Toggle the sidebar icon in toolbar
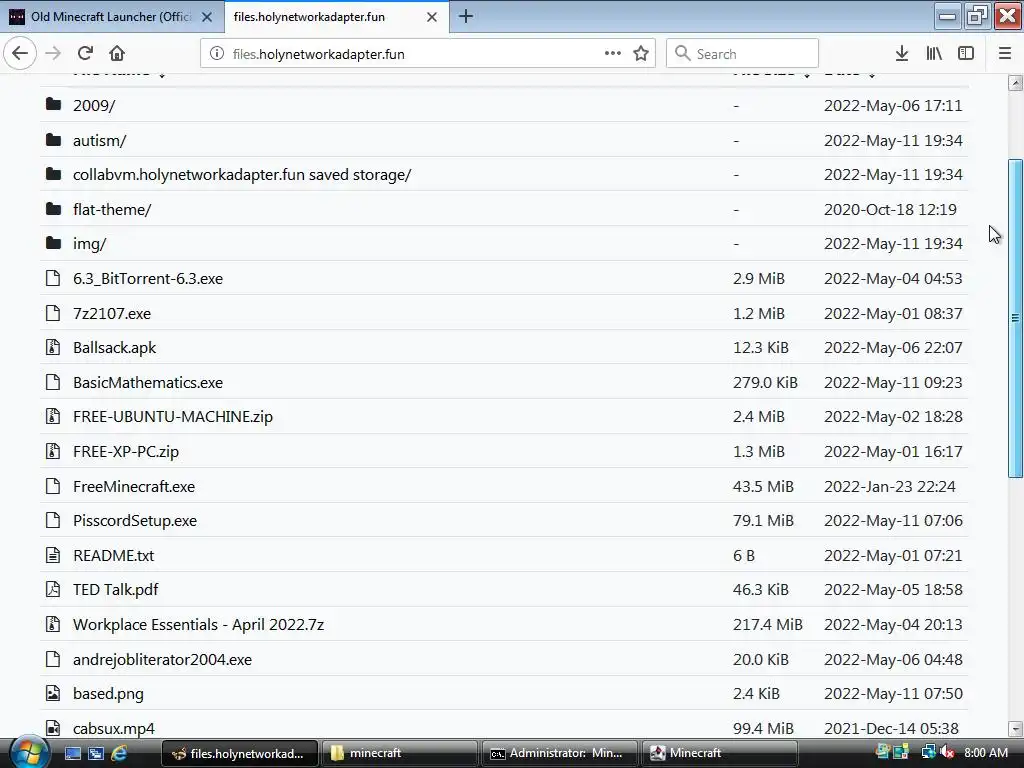1024x768 pixels. (x=966, y=54)
